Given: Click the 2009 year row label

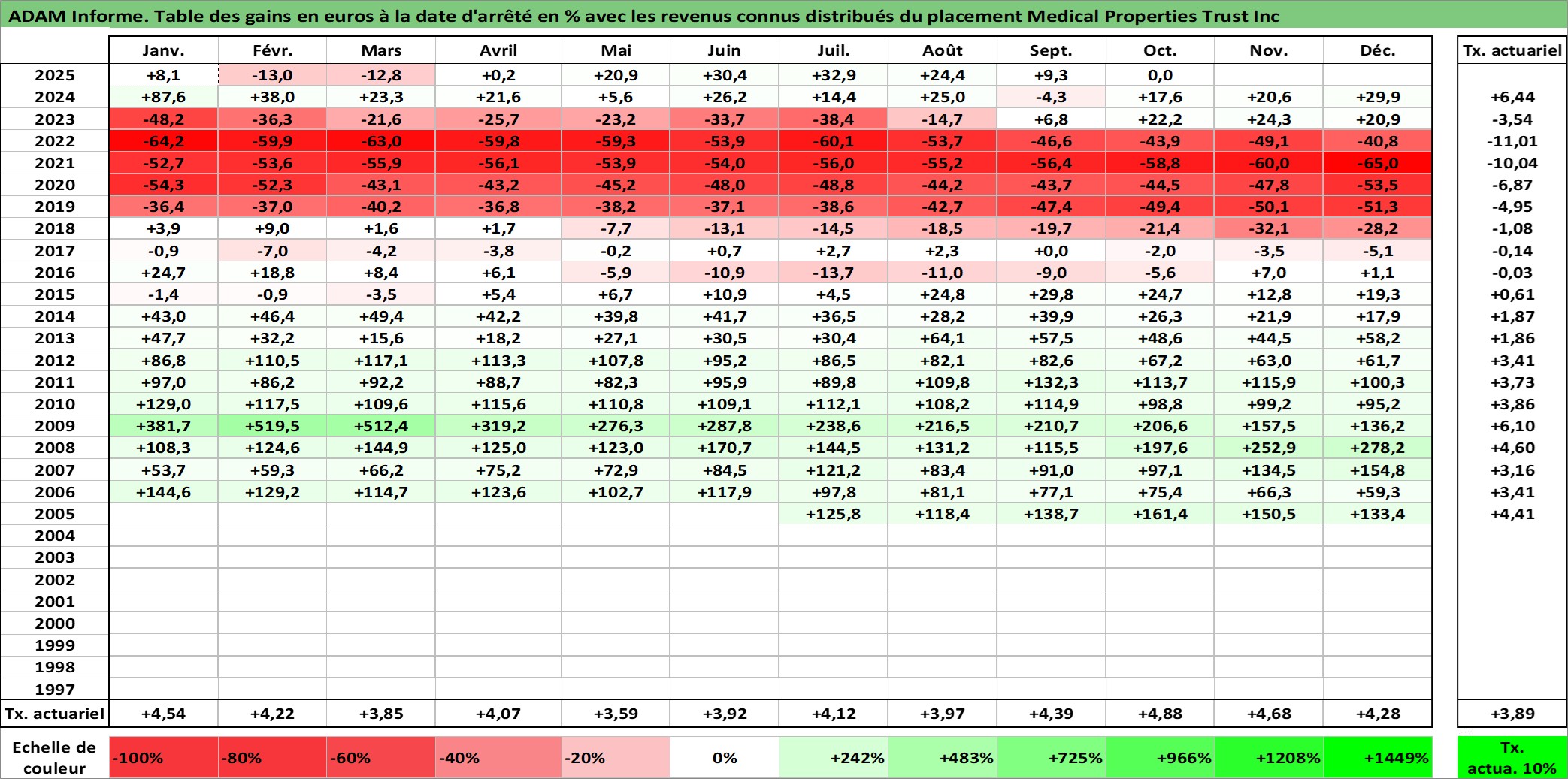Looking at the screenshot, I should click(55, 426).
